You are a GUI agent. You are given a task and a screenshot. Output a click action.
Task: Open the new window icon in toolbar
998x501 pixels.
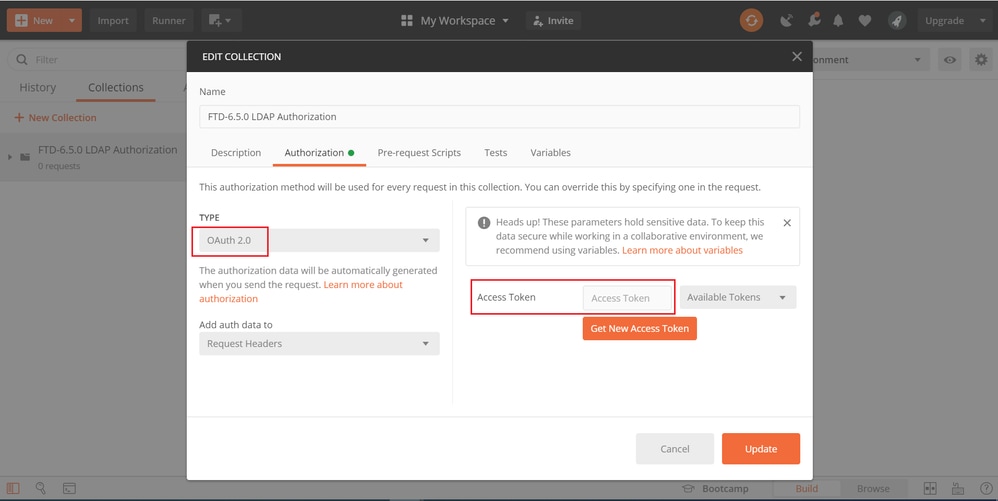[221, 20]
